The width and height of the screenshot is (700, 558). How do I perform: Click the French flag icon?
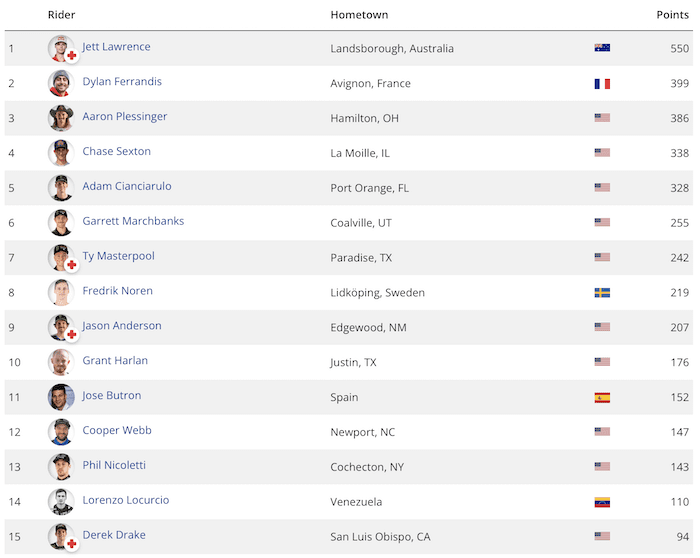[602, 83]
